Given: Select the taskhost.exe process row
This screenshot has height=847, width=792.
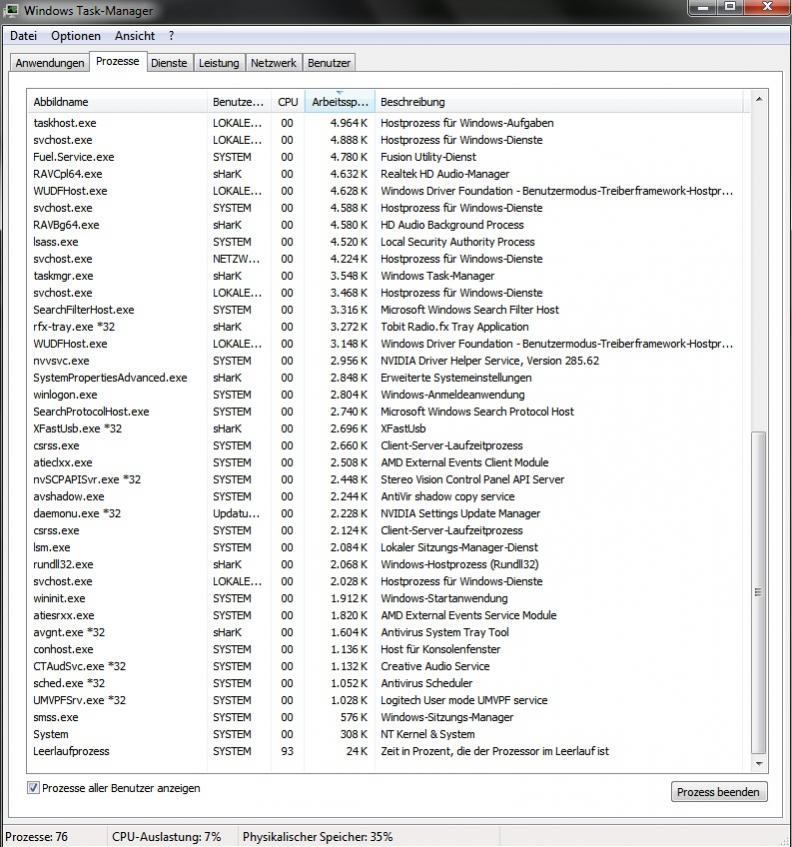Looking at the screenshot, I should point(387,123).
